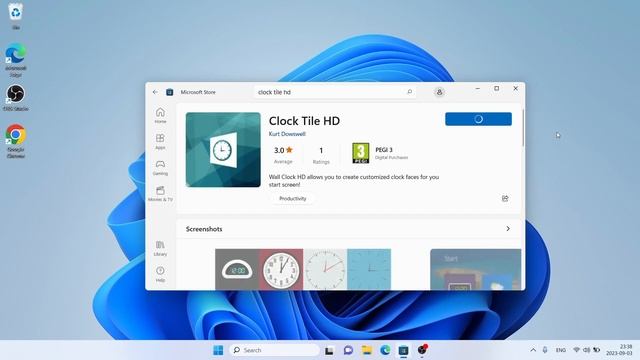Open the Windows Start button
Image resolution: width=640 pixels, height=360 pixels.
click(218, 350)
